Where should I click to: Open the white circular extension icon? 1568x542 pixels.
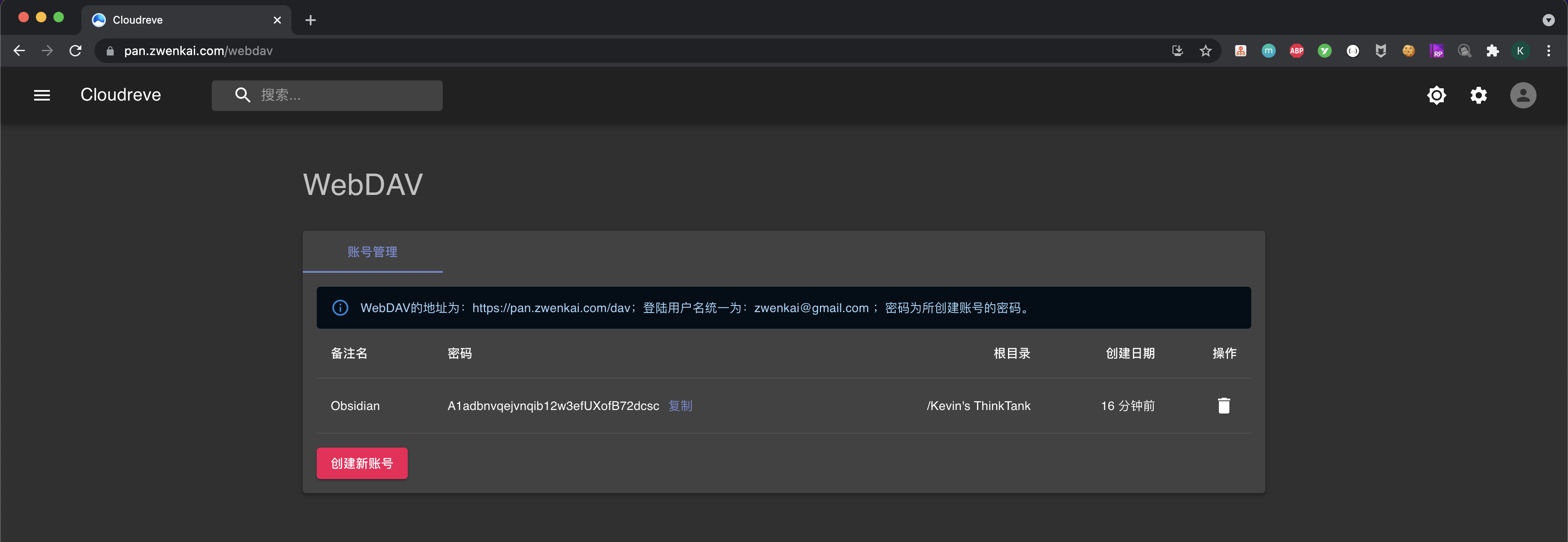(1352, 51)
